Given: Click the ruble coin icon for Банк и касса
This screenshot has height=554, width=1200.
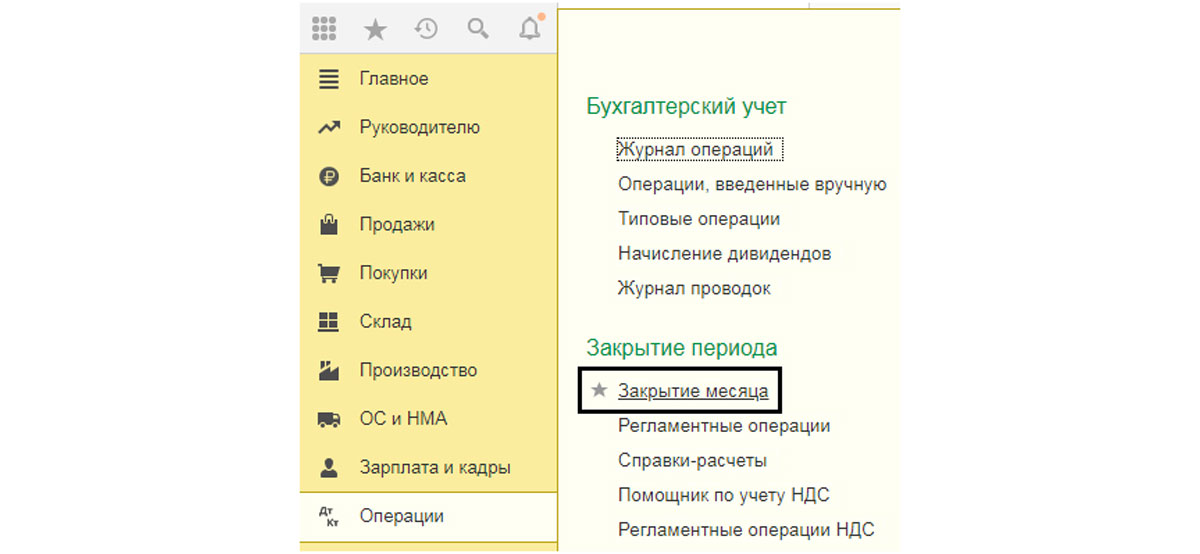Looking at the screenshot, I should pyautogui.click(x=328, y=176).
